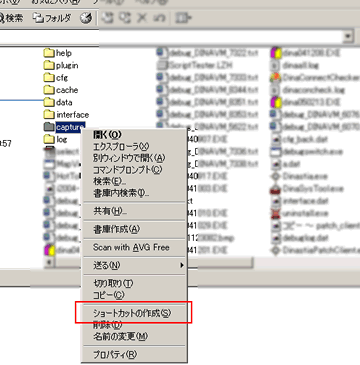Select the cache folder icon

[49, 90]
